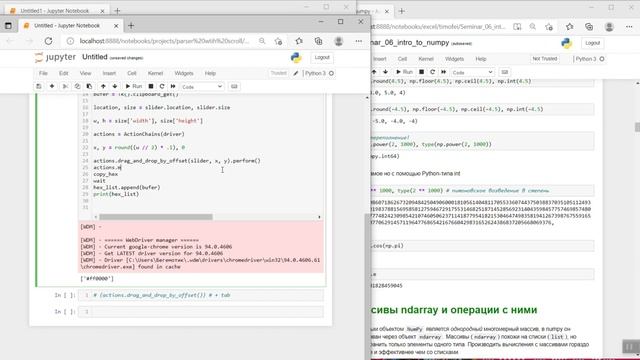
Task: Open new tab in front browser window
Action: pyautogui.click(x=131, y=26)
